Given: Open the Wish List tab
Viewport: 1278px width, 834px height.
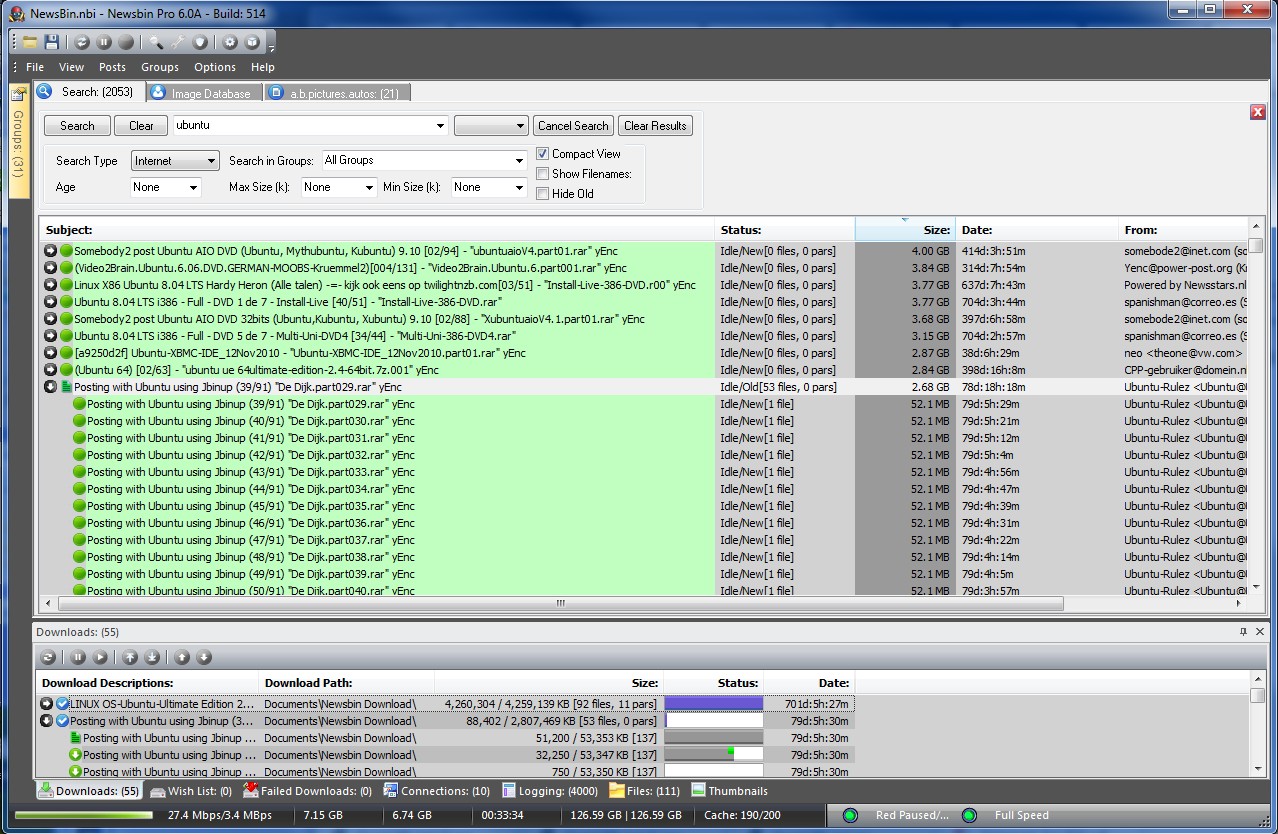Looking at the screenshot, I should 191,791.
